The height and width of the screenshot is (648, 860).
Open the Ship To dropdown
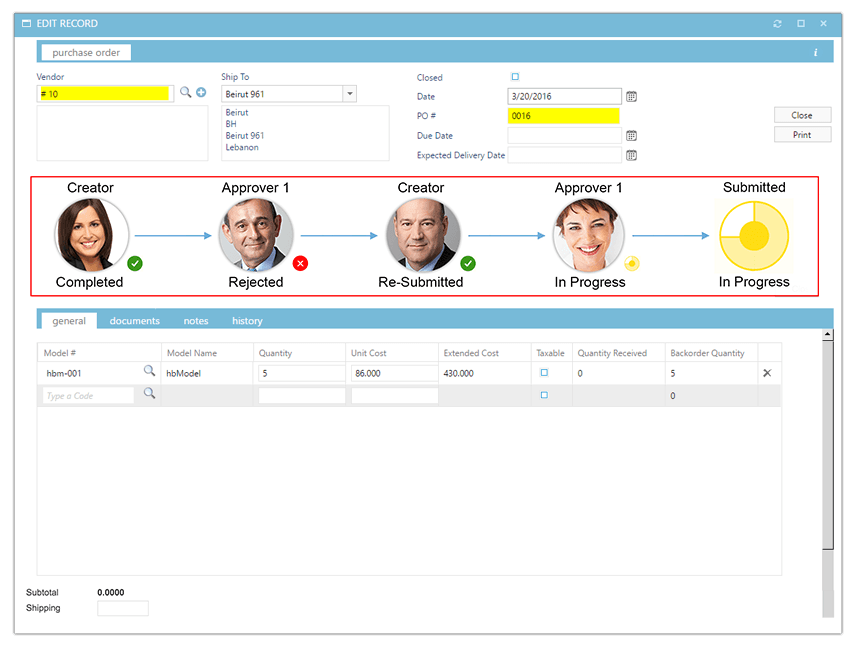[349, 92]
